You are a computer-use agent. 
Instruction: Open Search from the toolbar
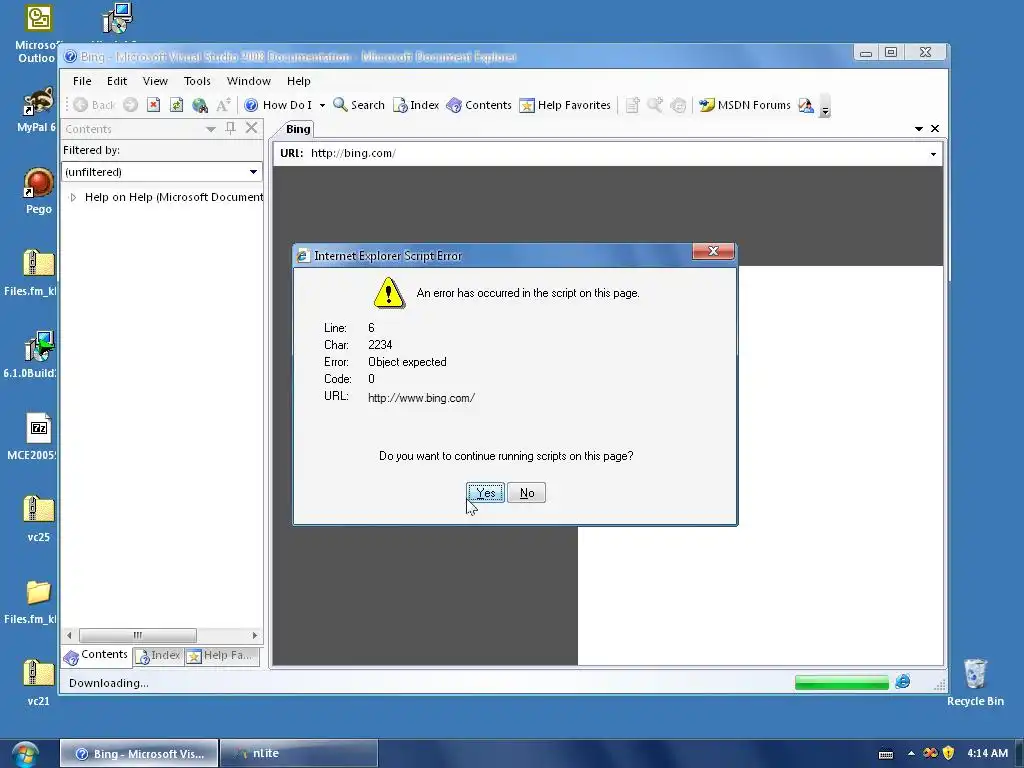tap(359, 105)
